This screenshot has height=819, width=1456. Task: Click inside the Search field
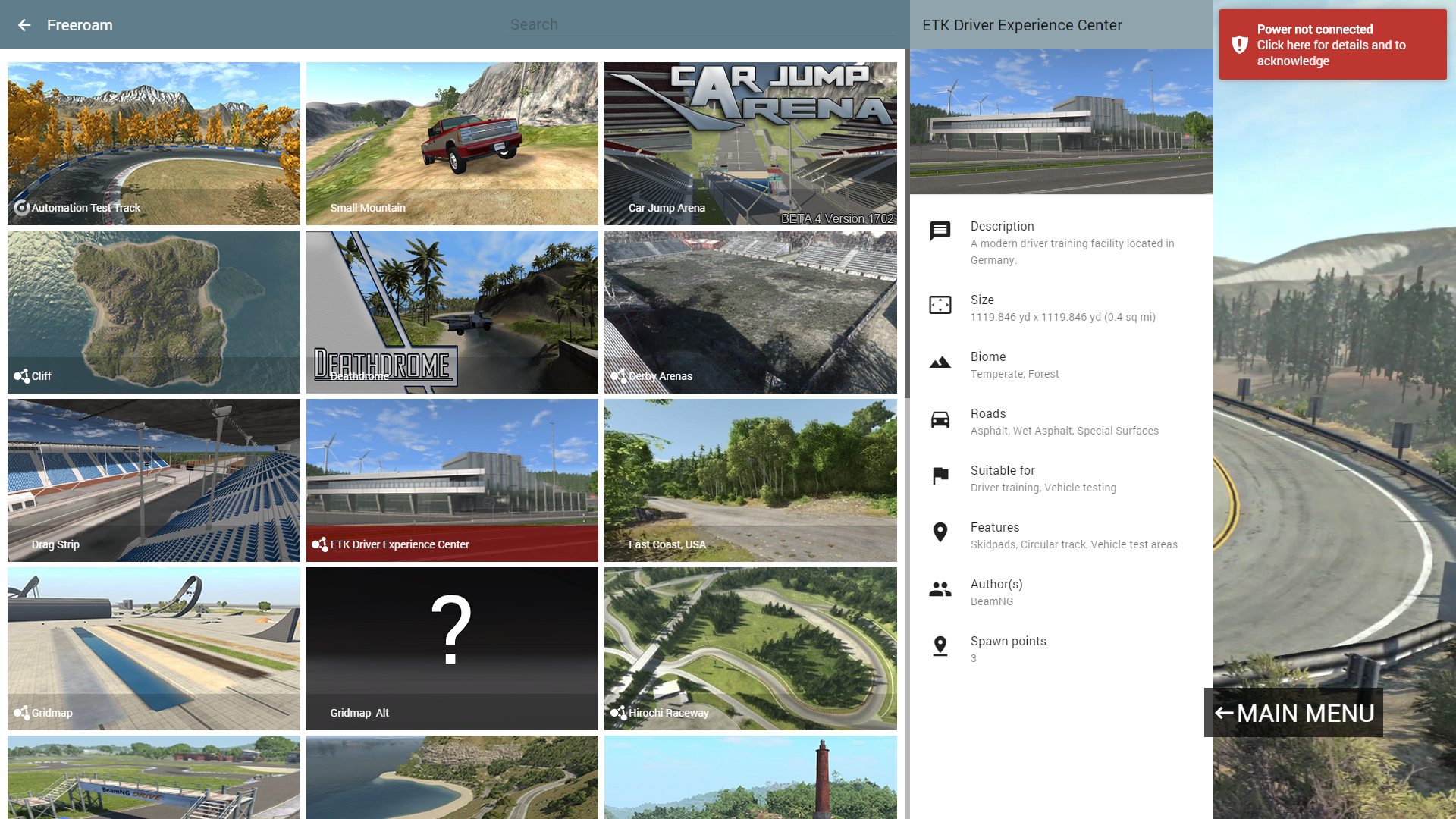[701, 25]
